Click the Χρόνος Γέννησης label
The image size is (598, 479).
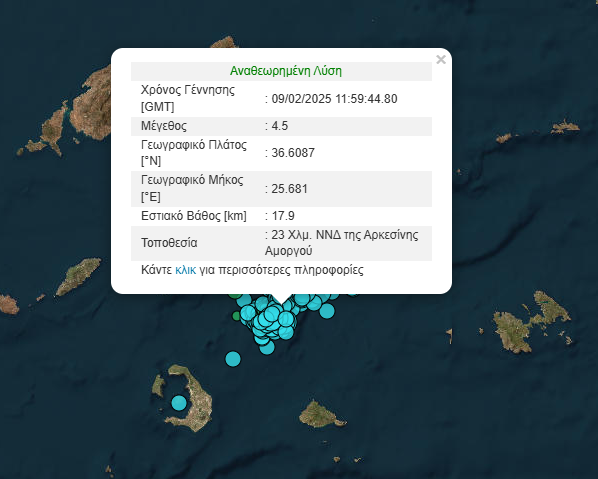[x=188, y=90]
